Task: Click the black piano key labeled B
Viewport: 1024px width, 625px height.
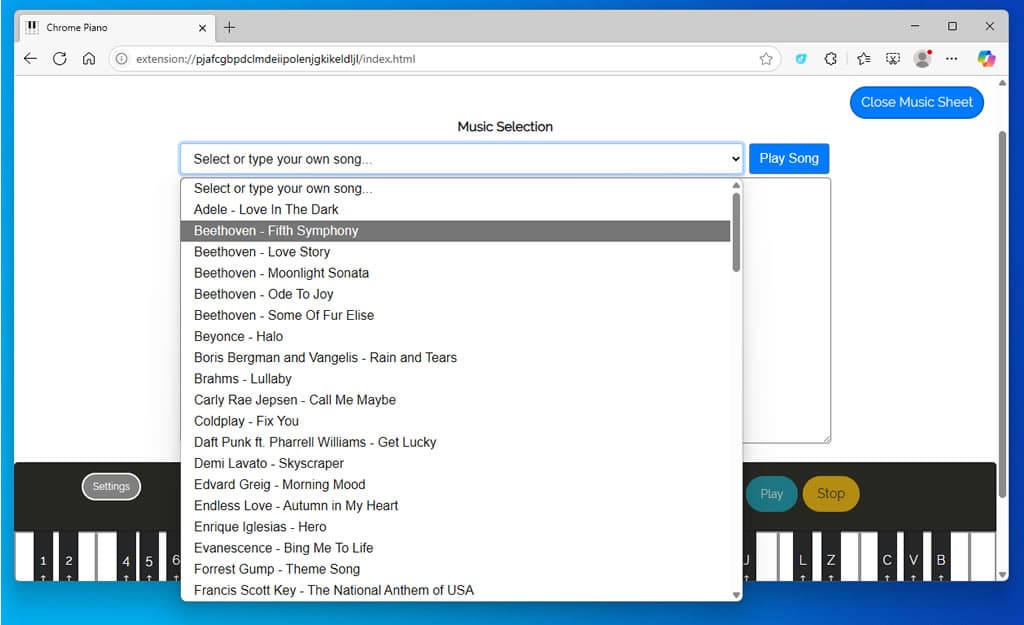Action: pos(941,556)
